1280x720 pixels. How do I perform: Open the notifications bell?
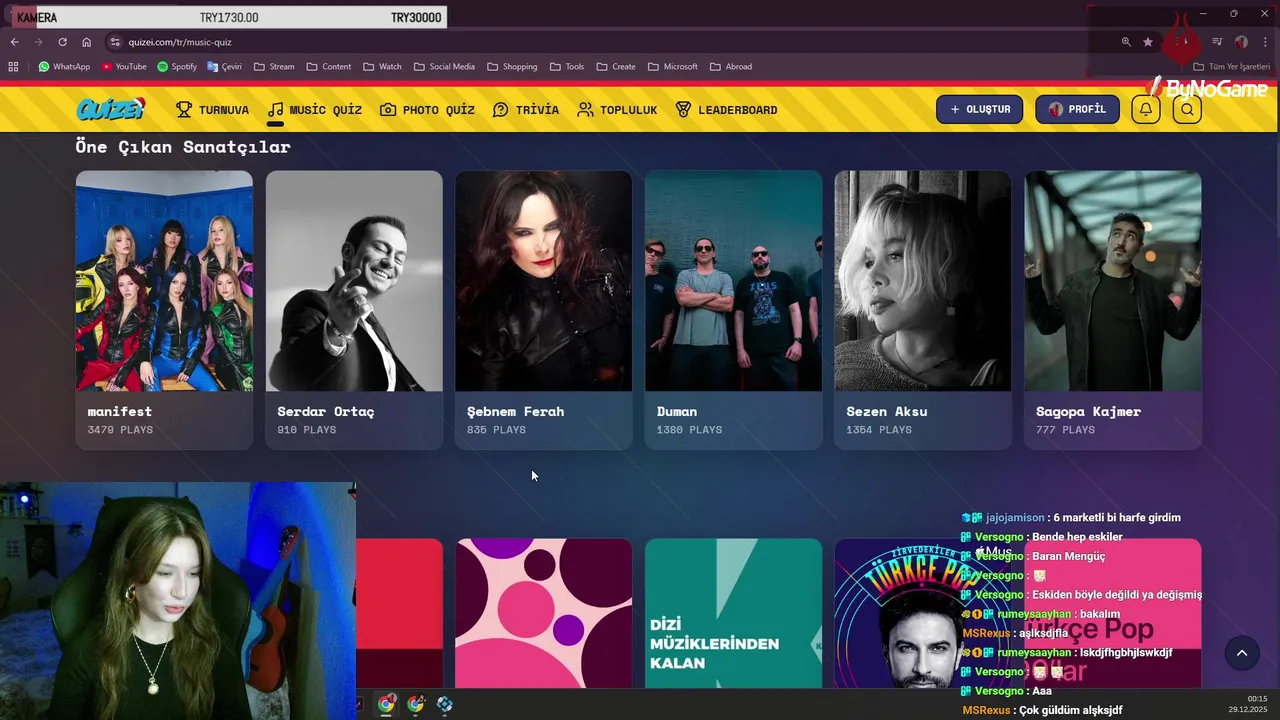[1146, 109]
